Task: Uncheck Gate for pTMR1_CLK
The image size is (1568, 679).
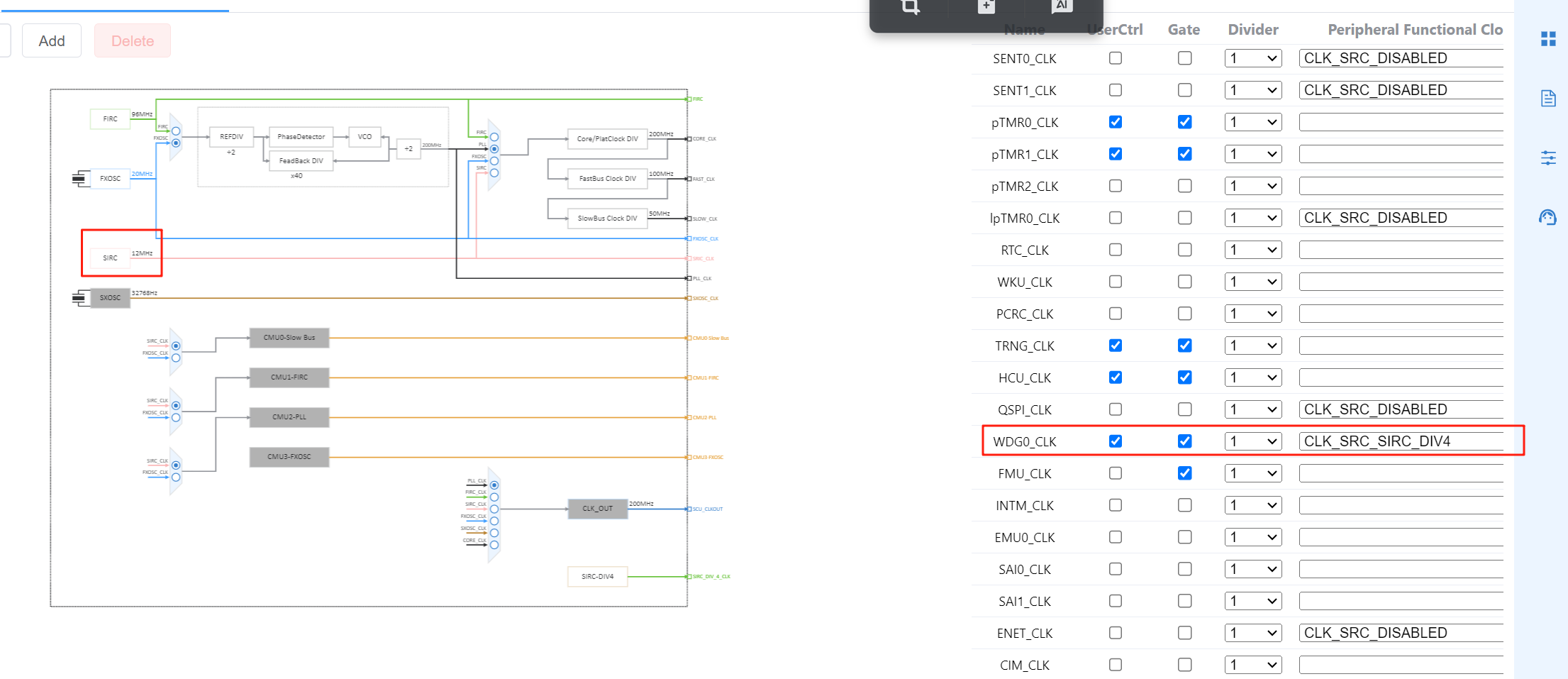Action: tap(1185, 154)
